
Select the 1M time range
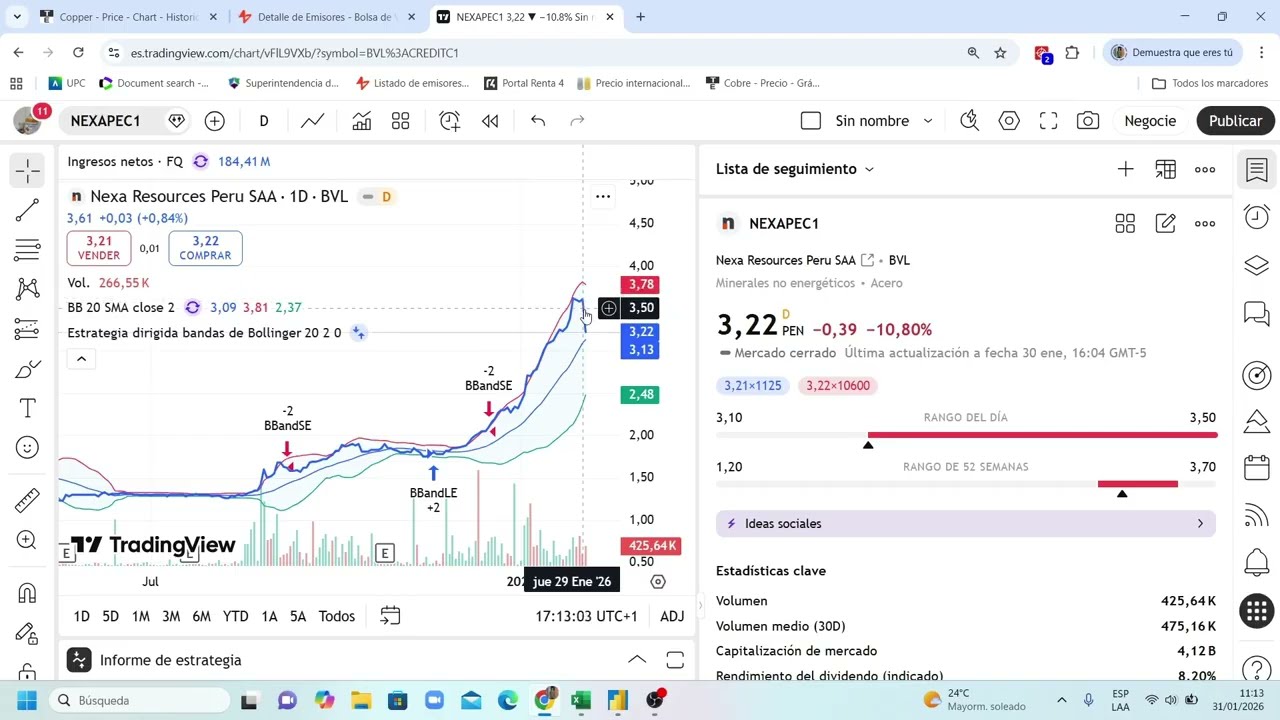point(141,616)
